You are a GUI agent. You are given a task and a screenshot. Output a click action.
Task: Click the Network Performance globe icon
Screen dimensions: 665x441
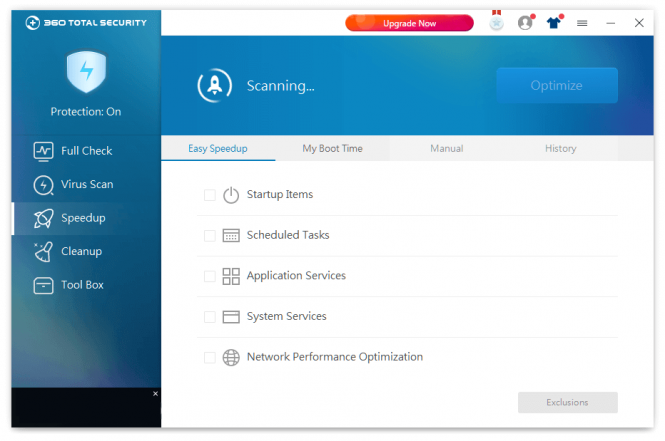coord(231,357)
